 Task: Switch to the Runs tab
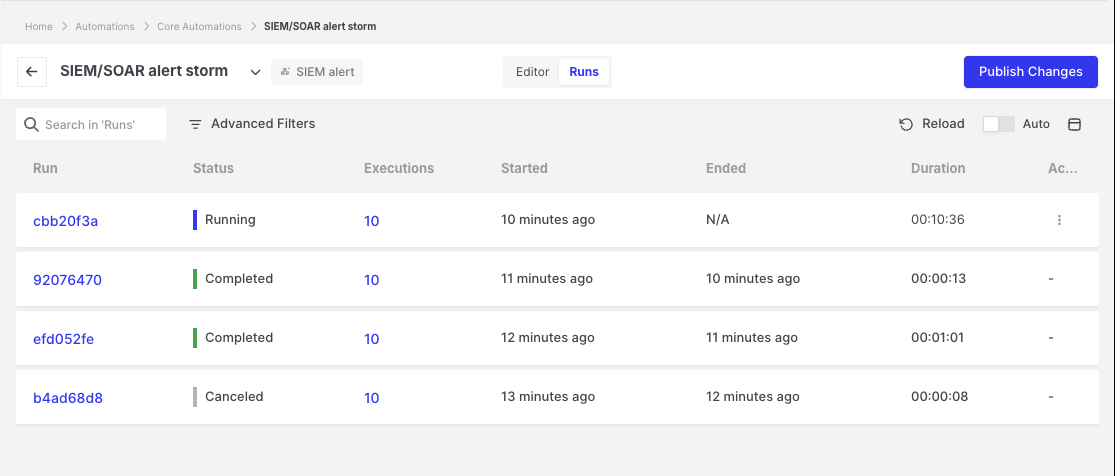(584, 72)
